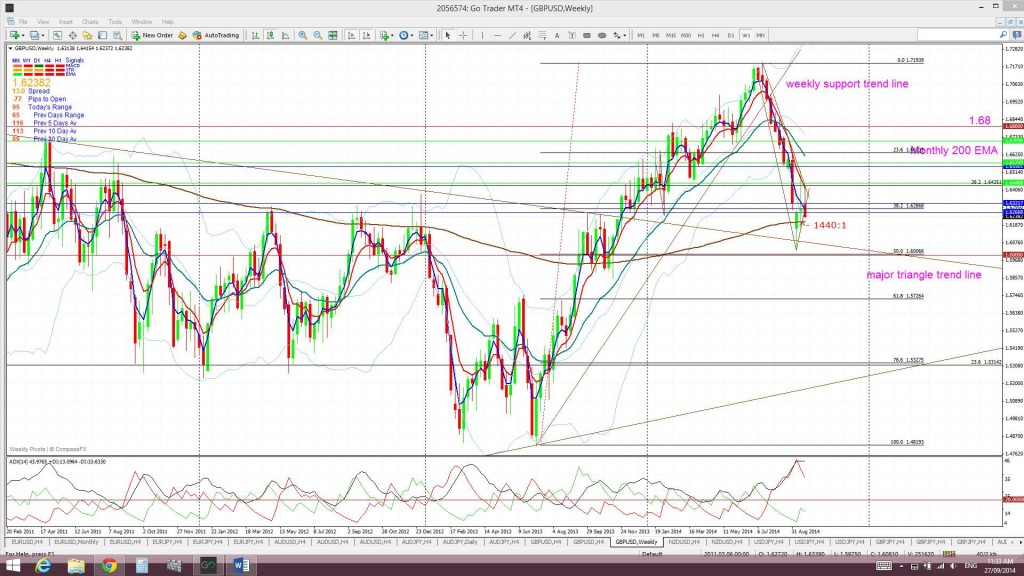Open Windows Start button
The width and height of the screenshot is (1024, 576).
point(13,566)
